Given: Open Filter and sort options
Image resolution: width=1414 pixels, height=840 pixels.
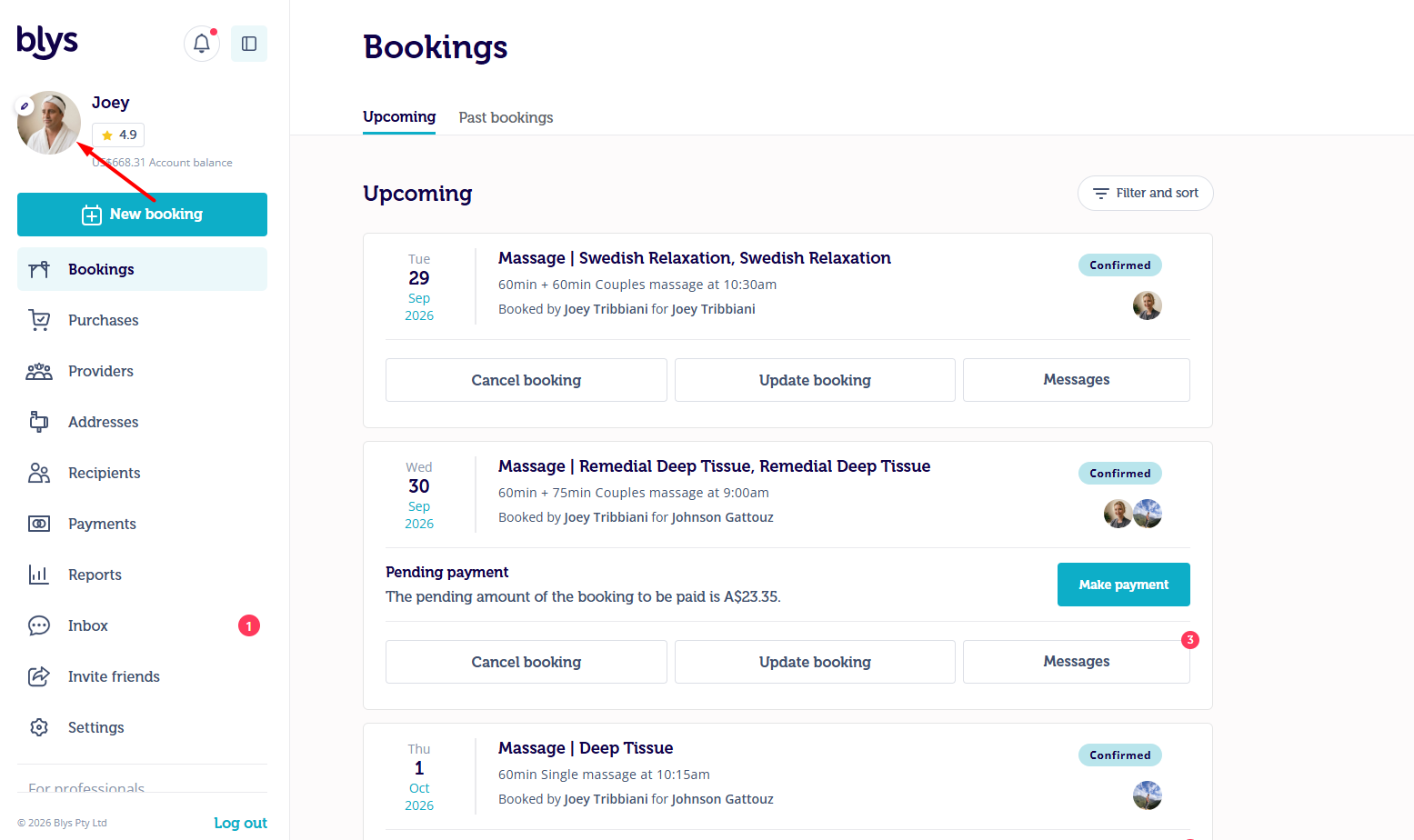Looking at the screenshot, I should point(1146,193).
